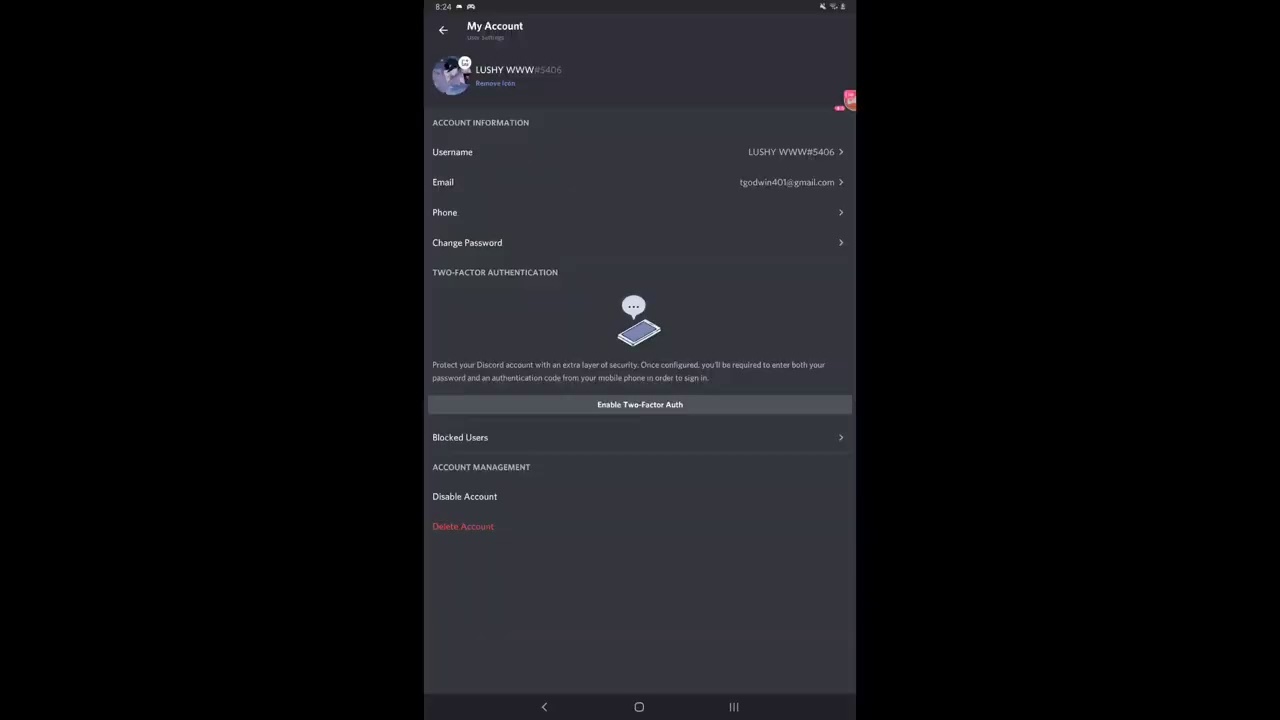Tap the two-factor phone illustration

638,321
